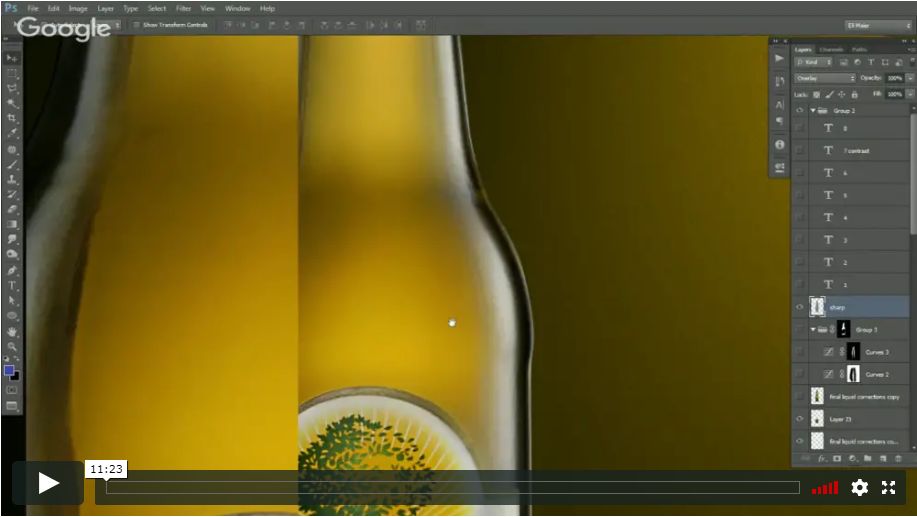Viewport: 917px width, 517px height.
Task: Change screen mode icon in toolbox
Action: click(12, 406)
